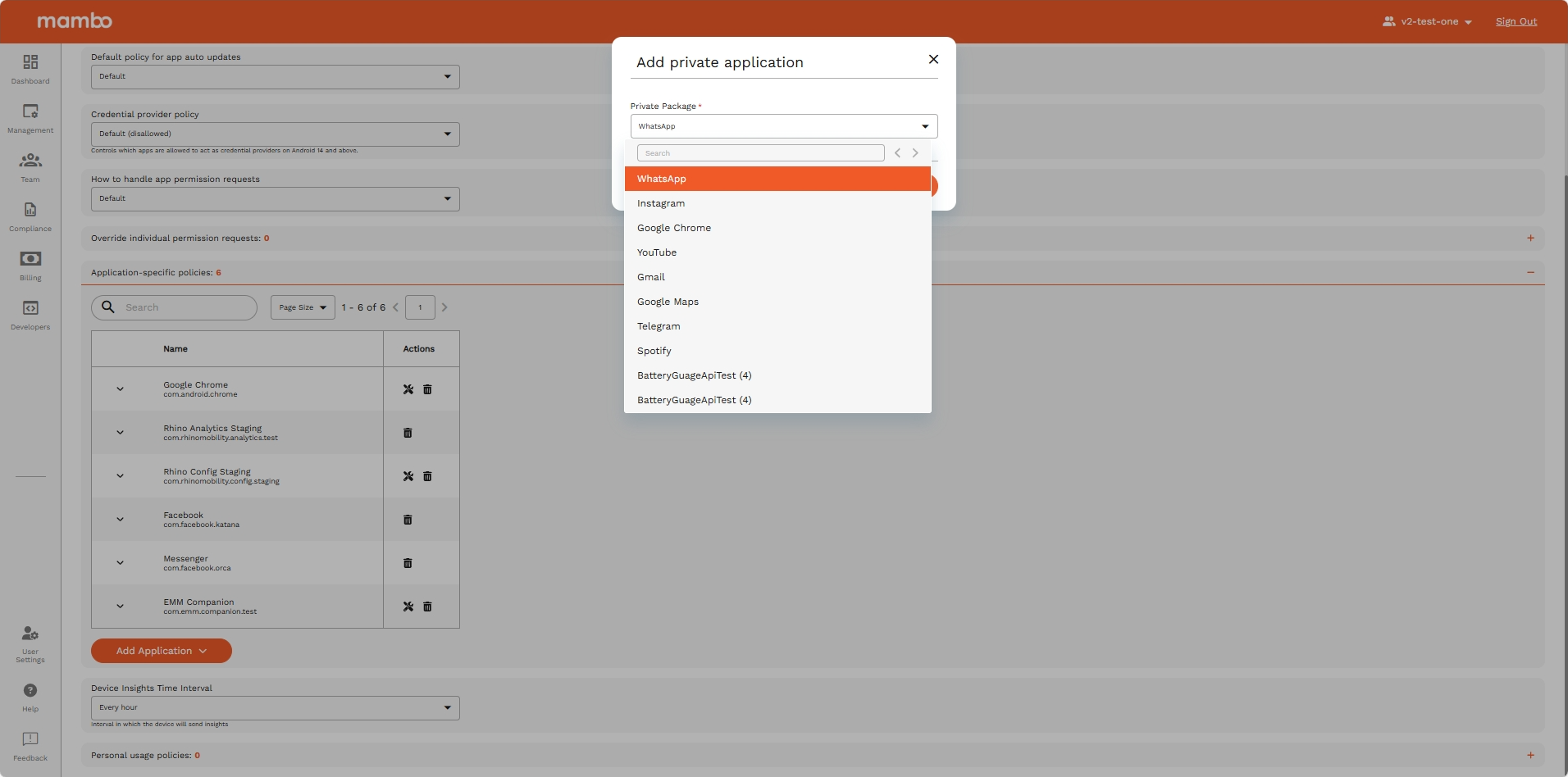Select YouTube from the package list
Screen dimensions: 1568x777
(x=777, y=252)
